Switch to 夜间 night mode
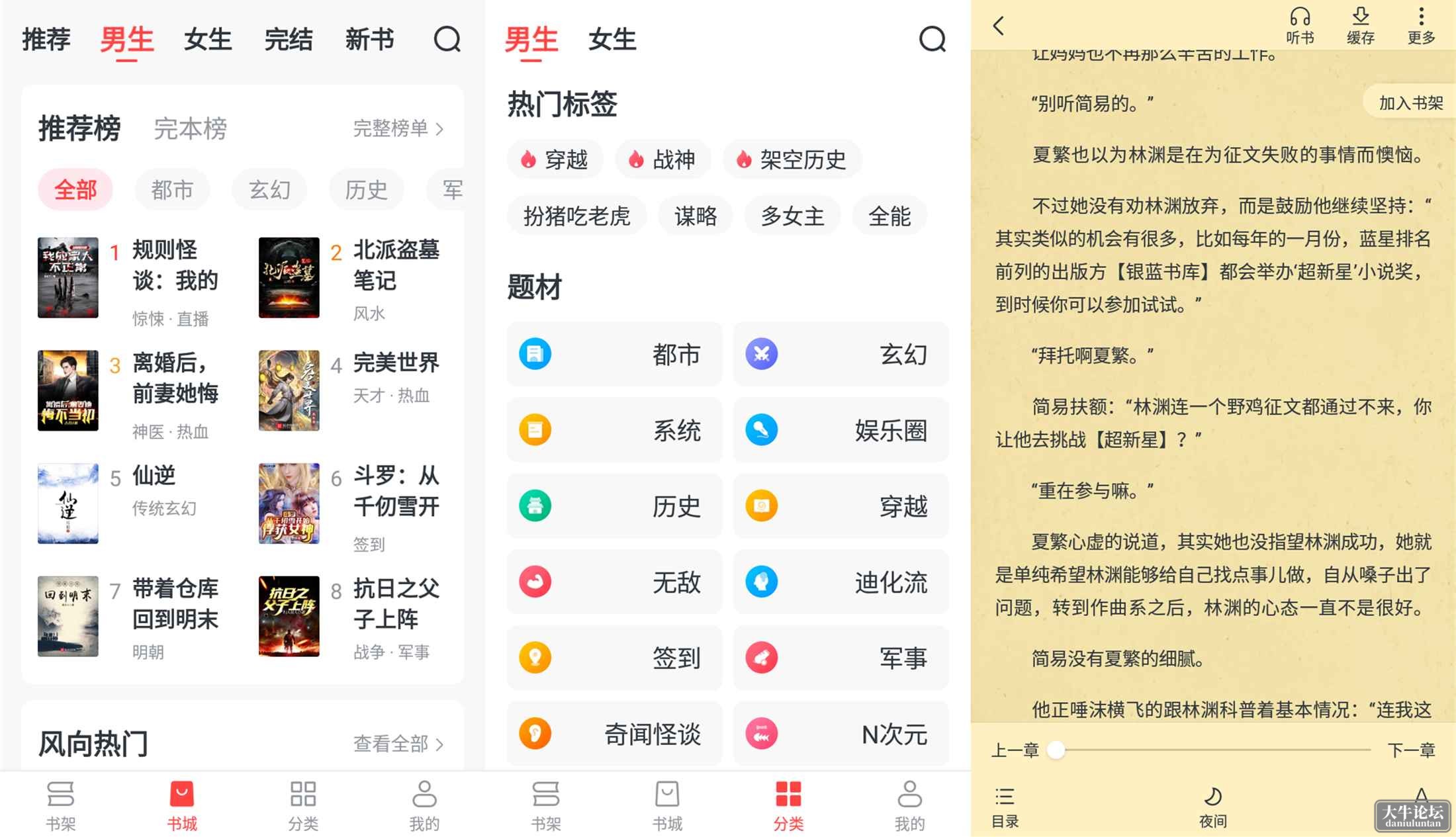This screenshot has width=1456, height=837. (x=1212, y=807)
